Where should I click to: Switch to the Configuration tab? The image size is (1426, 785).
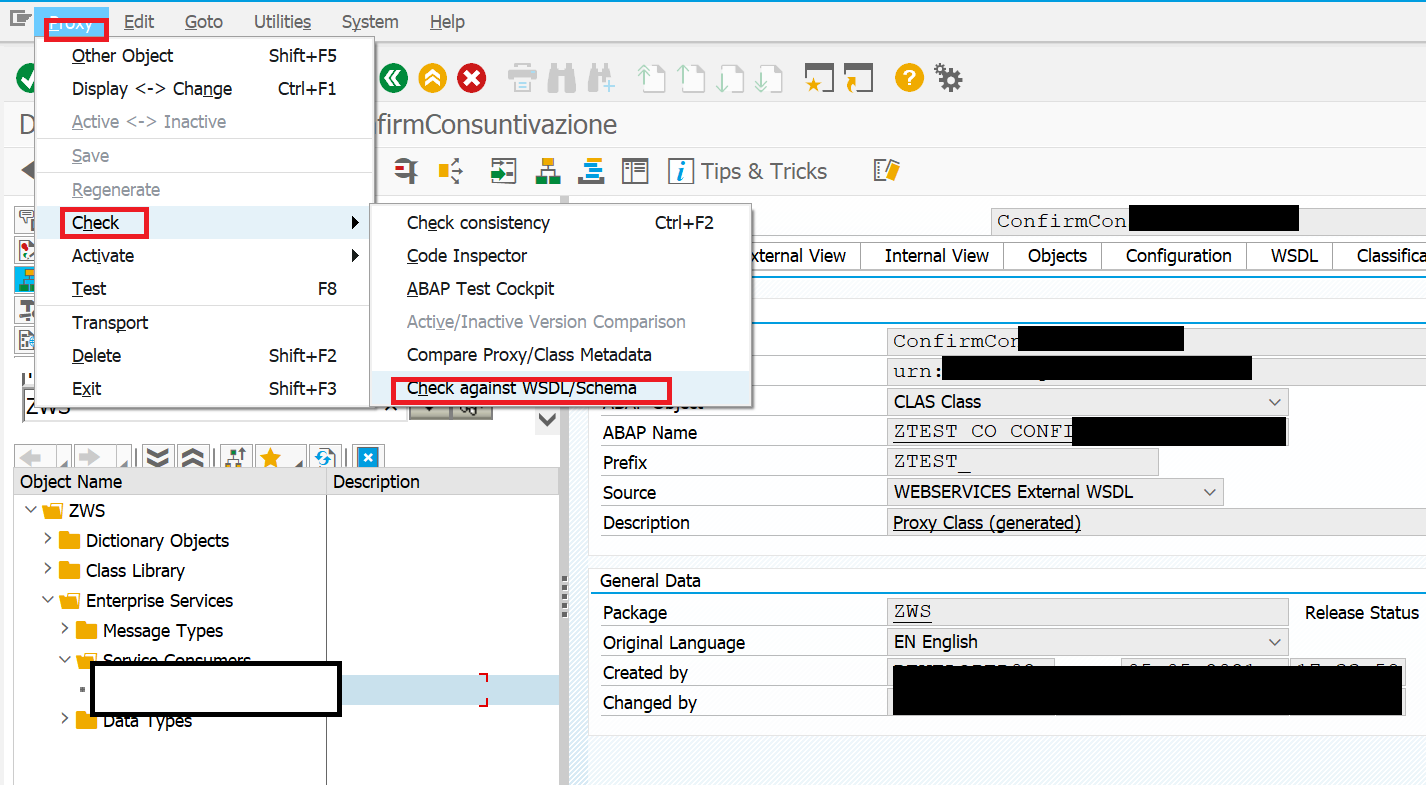[x=1178, y=256]
